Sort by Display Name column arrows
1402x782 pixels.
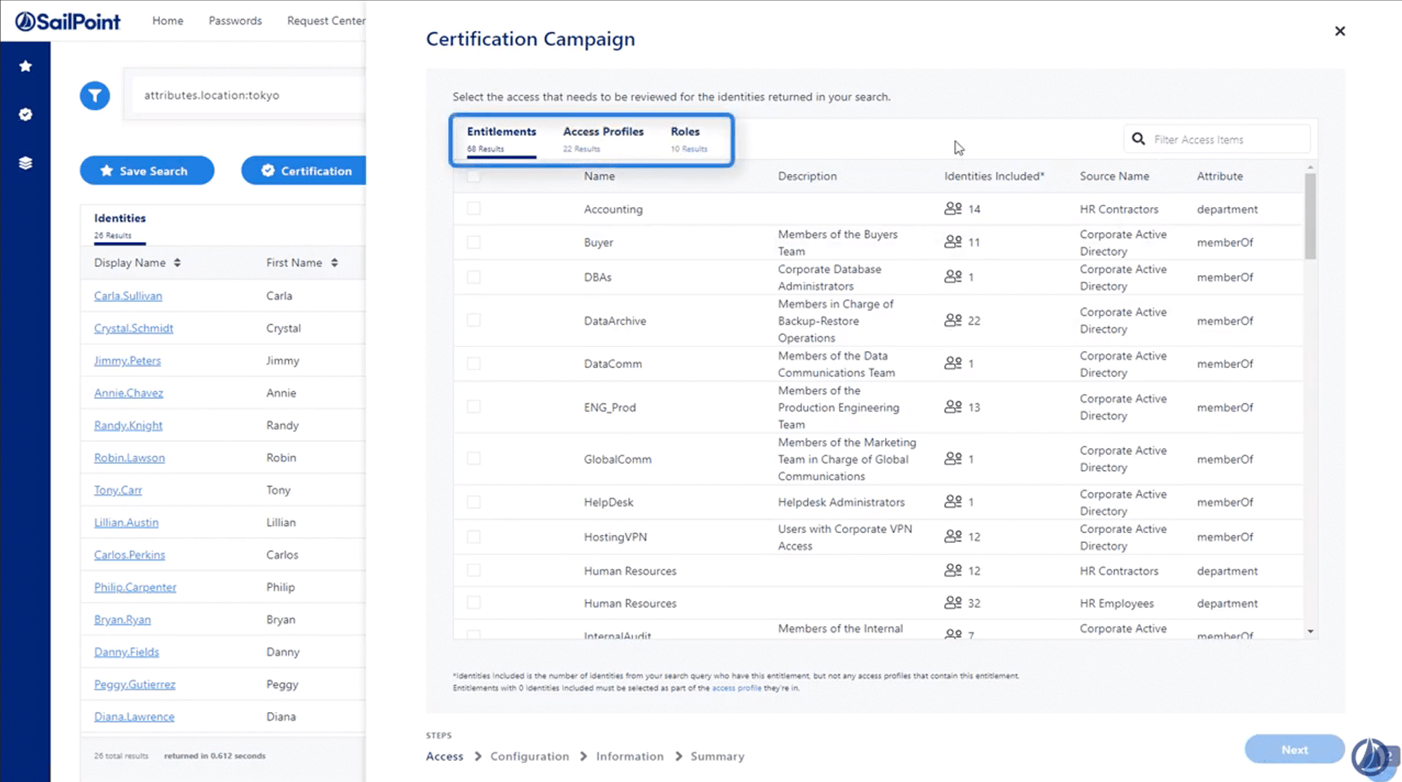pyautogui.click(x=177, y=263)
